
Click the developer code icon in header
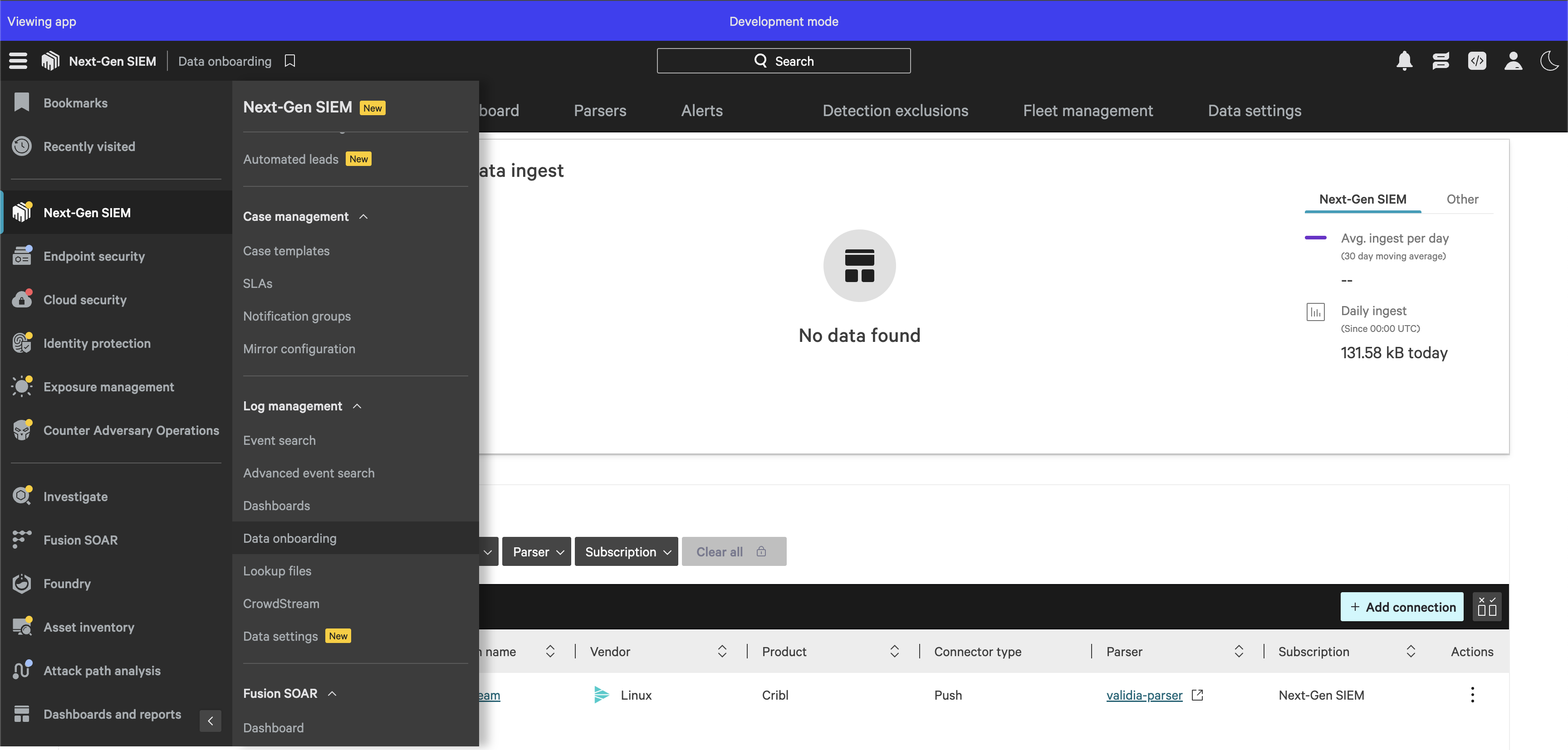(x=1477, y=61)
